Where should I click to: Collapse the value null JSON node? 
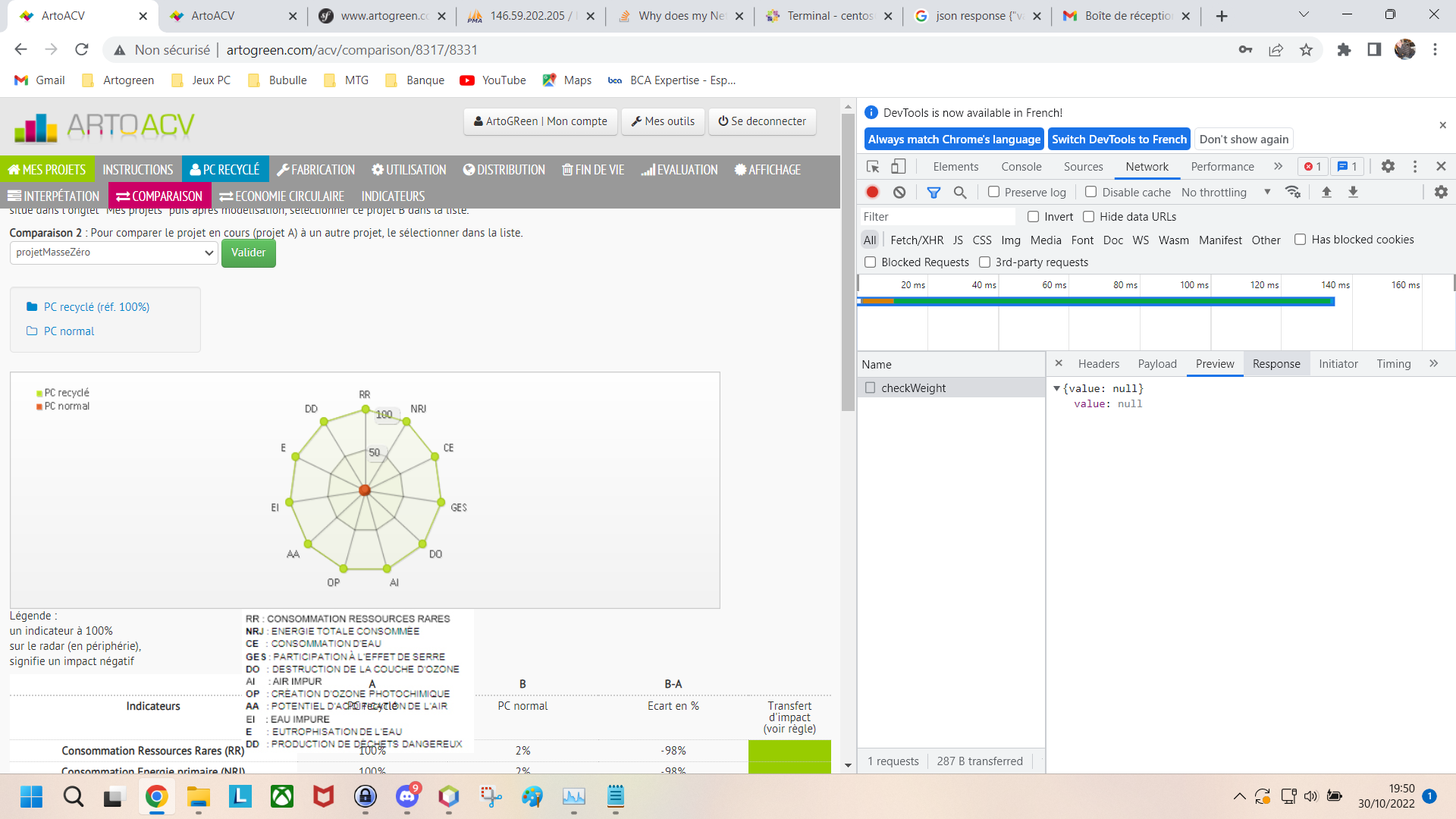point(1058,388)
